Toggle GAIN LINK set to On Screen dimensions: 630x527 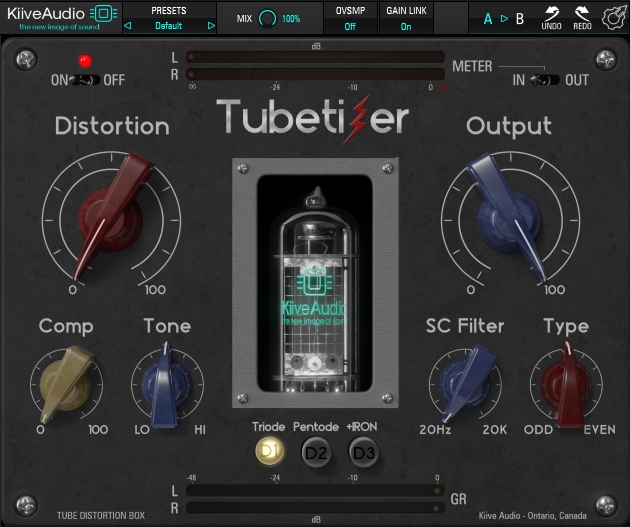[406, 27]
